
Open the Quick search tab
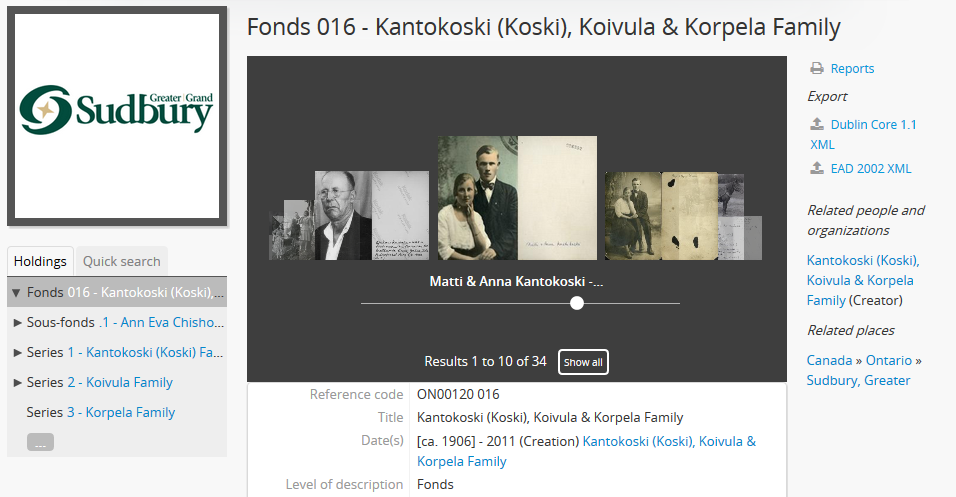click(121, 262)
